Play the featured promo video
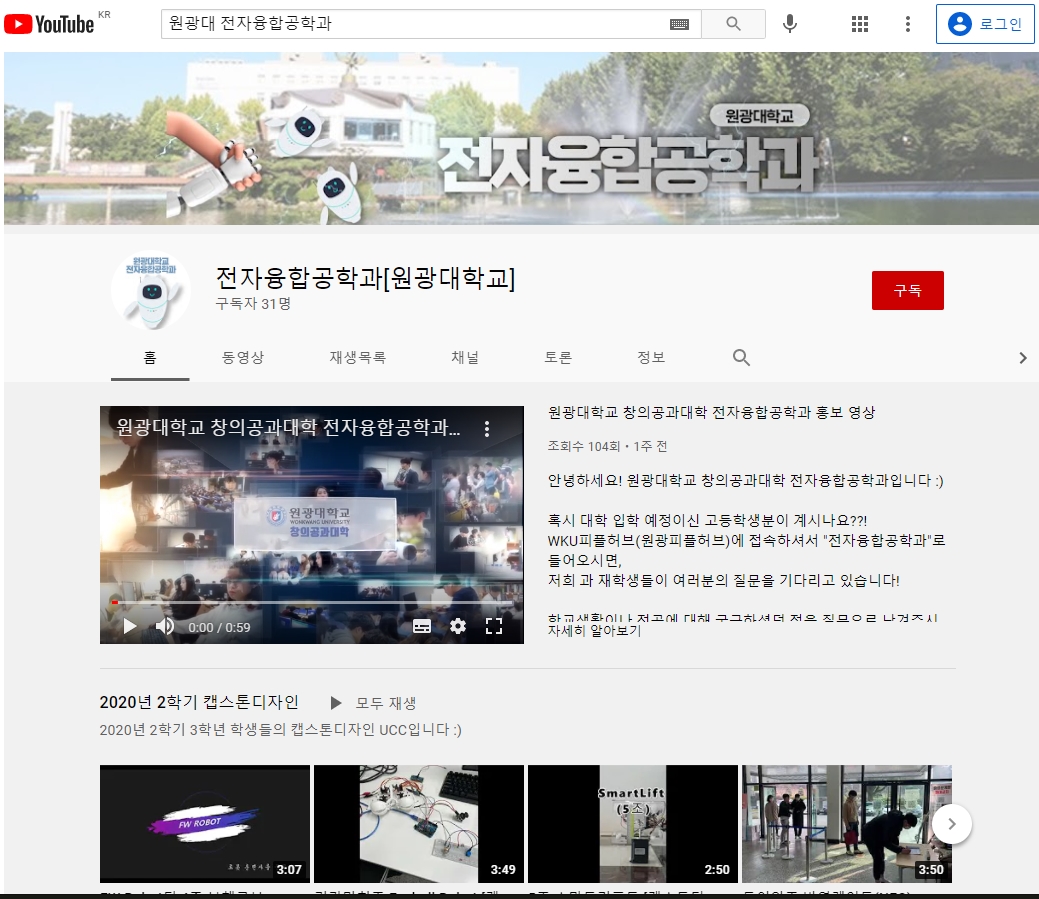Image resolution: width=1039 pixels, height=899 pixels. (130, 626)
